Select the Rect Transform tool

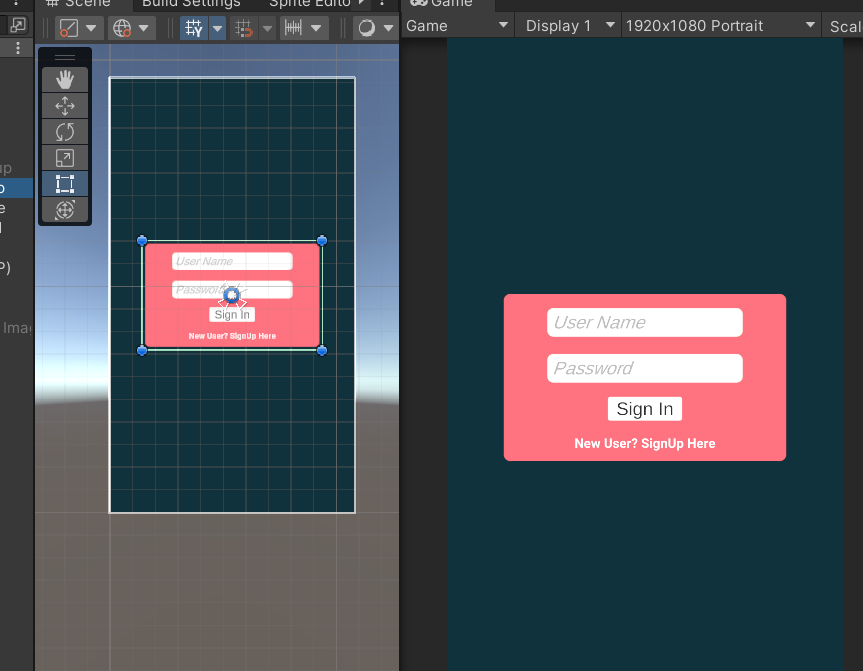(65, 184)
